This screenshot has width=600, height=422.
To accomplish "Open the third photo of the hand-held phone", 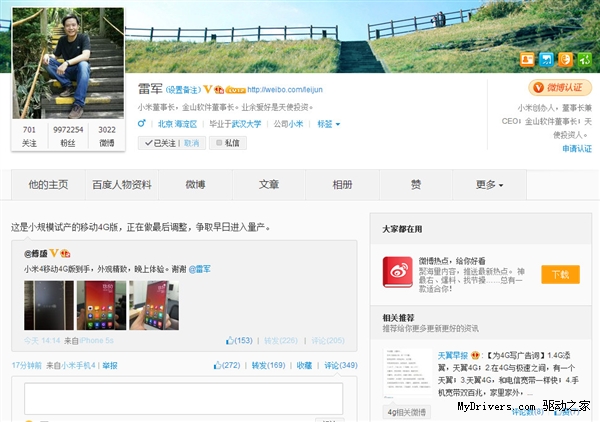I will 154,305.
